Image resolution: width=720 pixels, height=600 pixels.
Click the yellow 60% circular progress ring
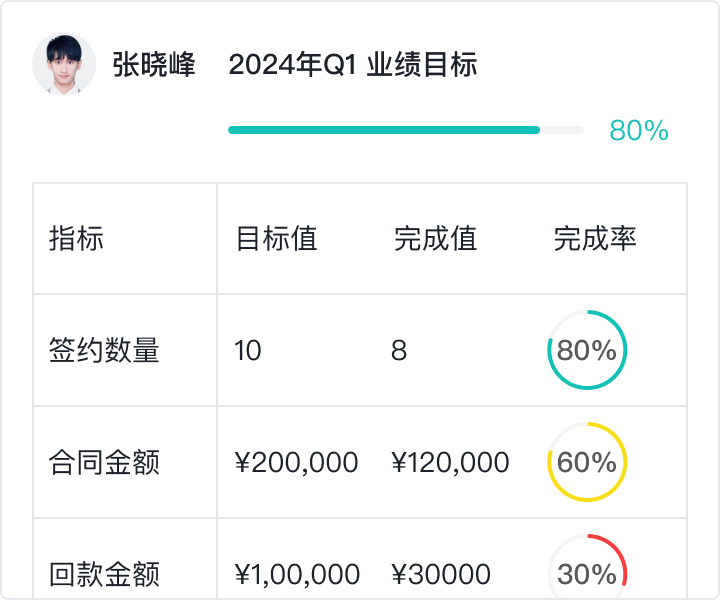pos(587,462)
